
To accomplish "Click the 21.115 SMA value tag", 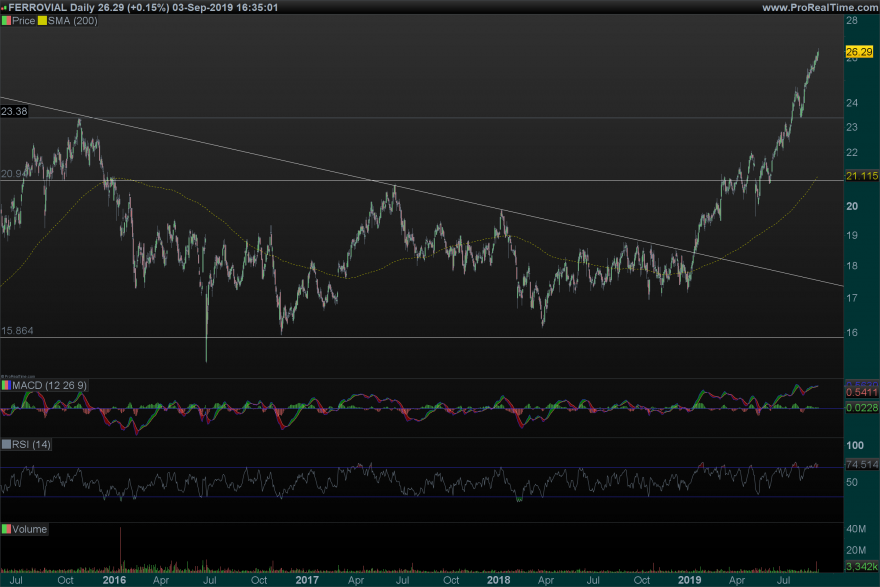I will [x=862, y=176].
